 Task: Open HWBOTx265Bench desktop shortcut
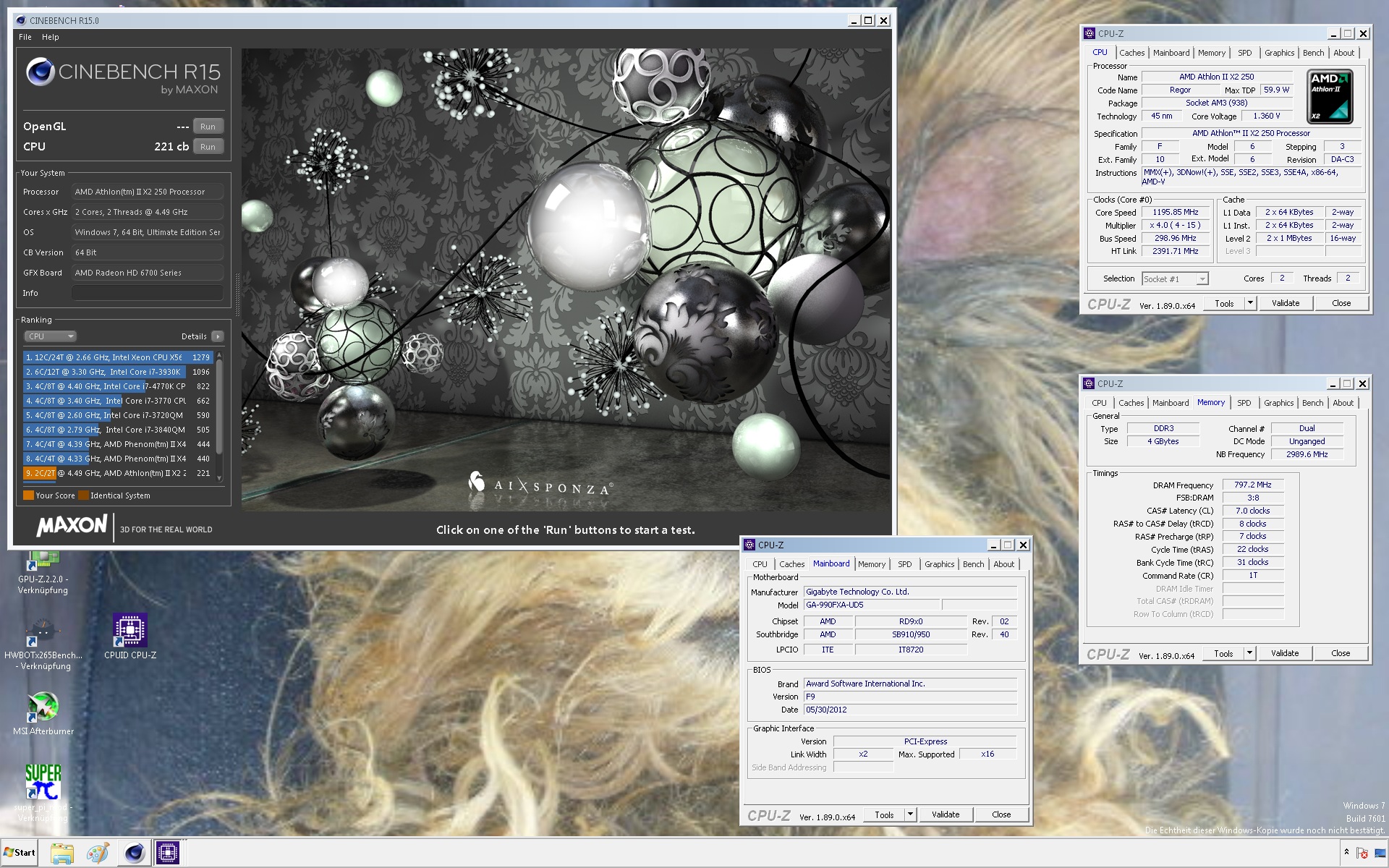click(x=43, y=644)
